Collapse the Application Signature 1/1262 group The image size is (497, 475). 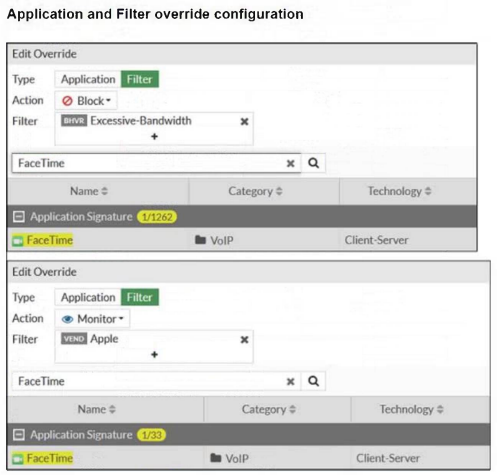[19, 217]
